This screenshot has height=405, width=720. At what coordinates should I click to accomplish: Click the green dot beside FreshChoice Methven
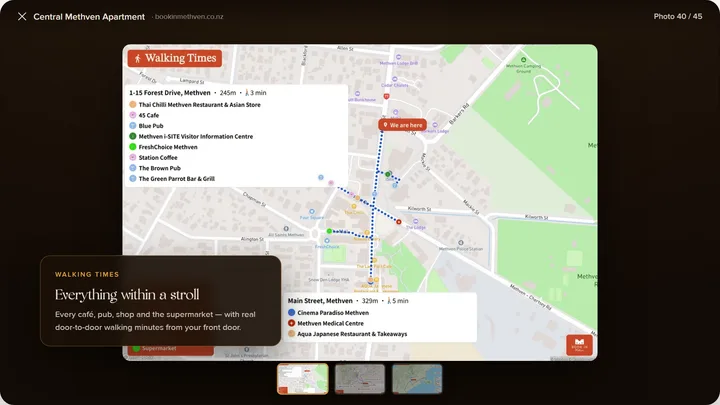(x=133, y=146)
